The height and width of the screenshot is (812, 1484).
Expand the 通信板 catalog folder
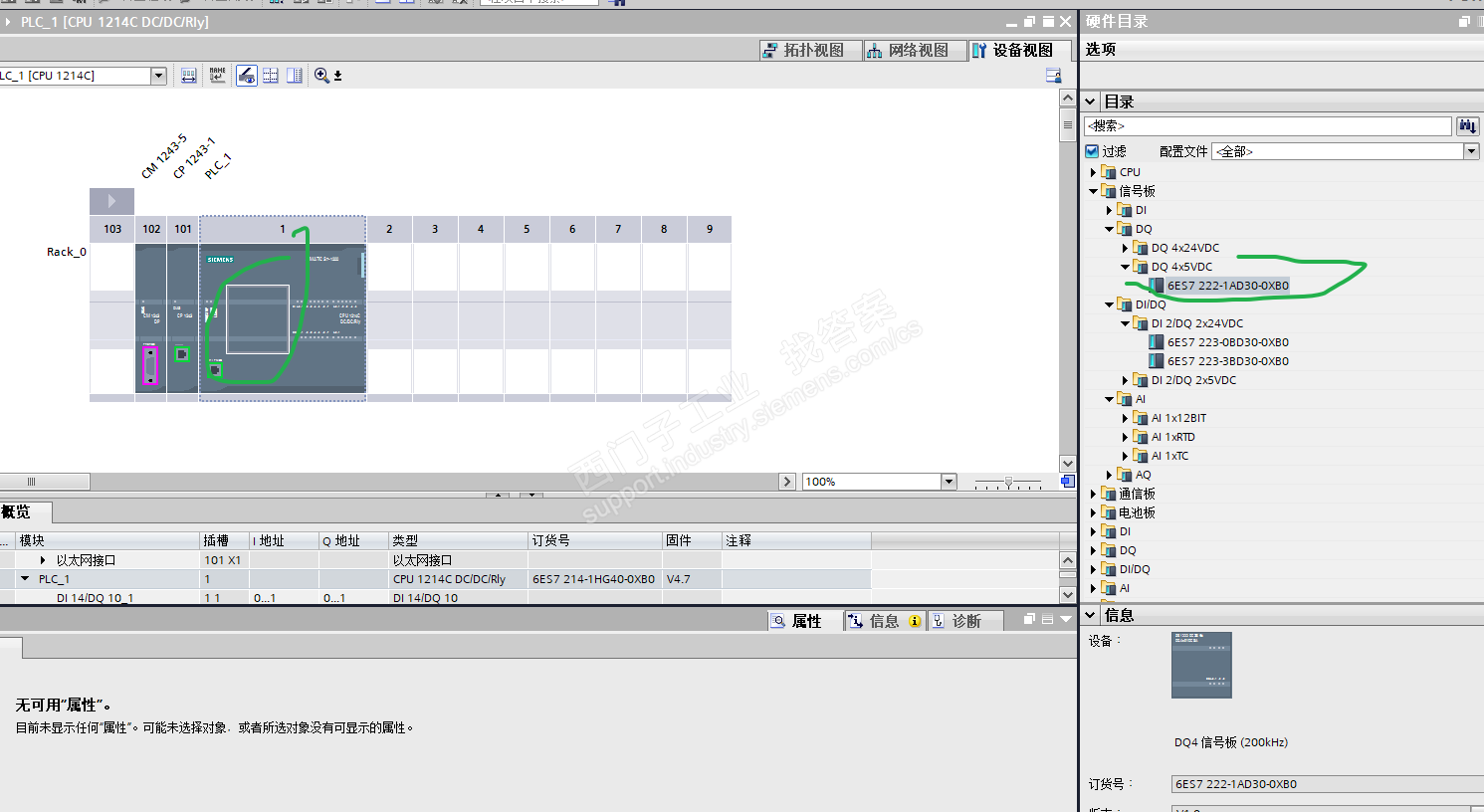(1093, 494)
